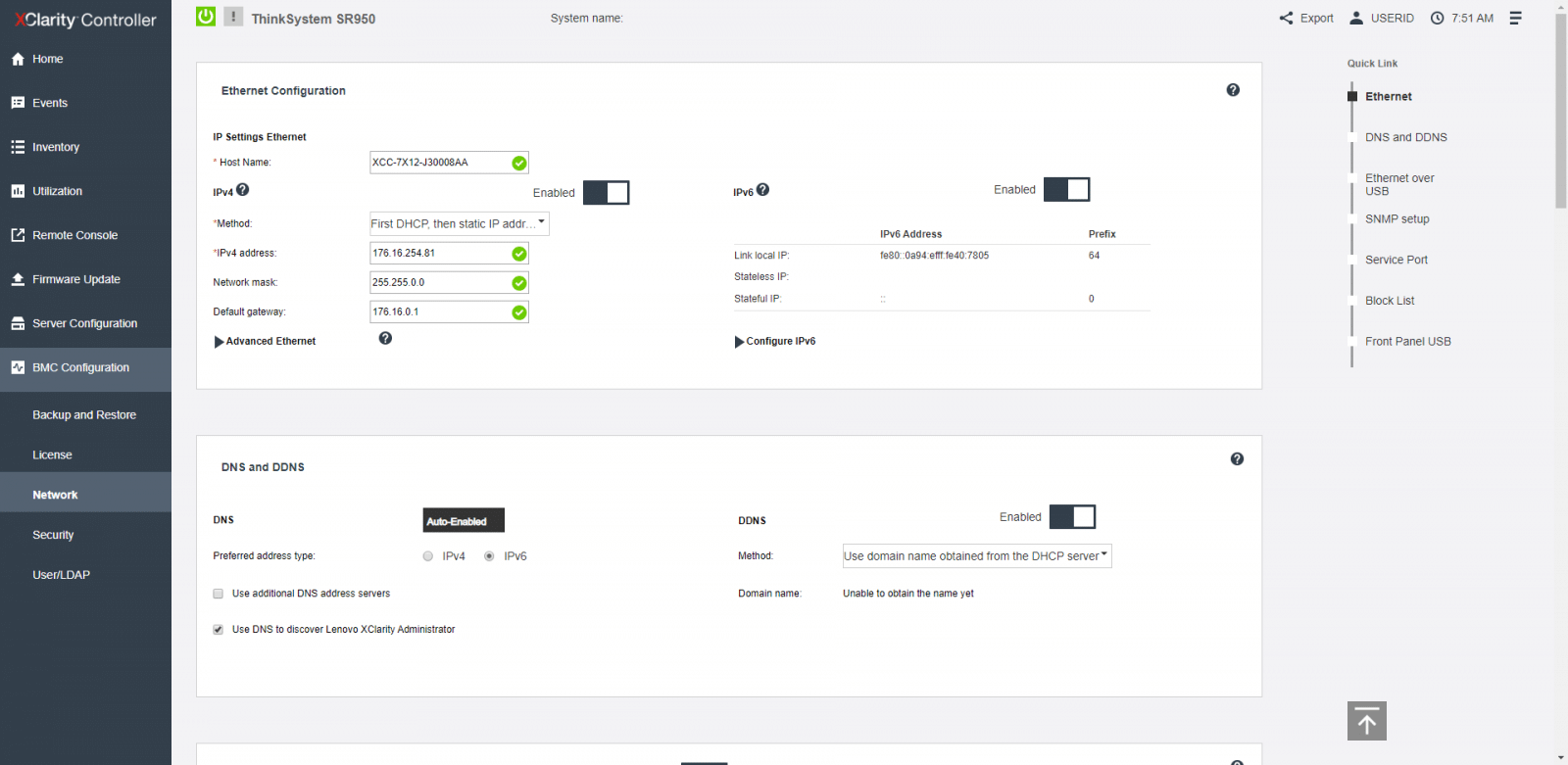The height and width of the screenshot is (765, 1568).
Task: Jump to Front Panel USB quick link
Action: (1408, 342)
